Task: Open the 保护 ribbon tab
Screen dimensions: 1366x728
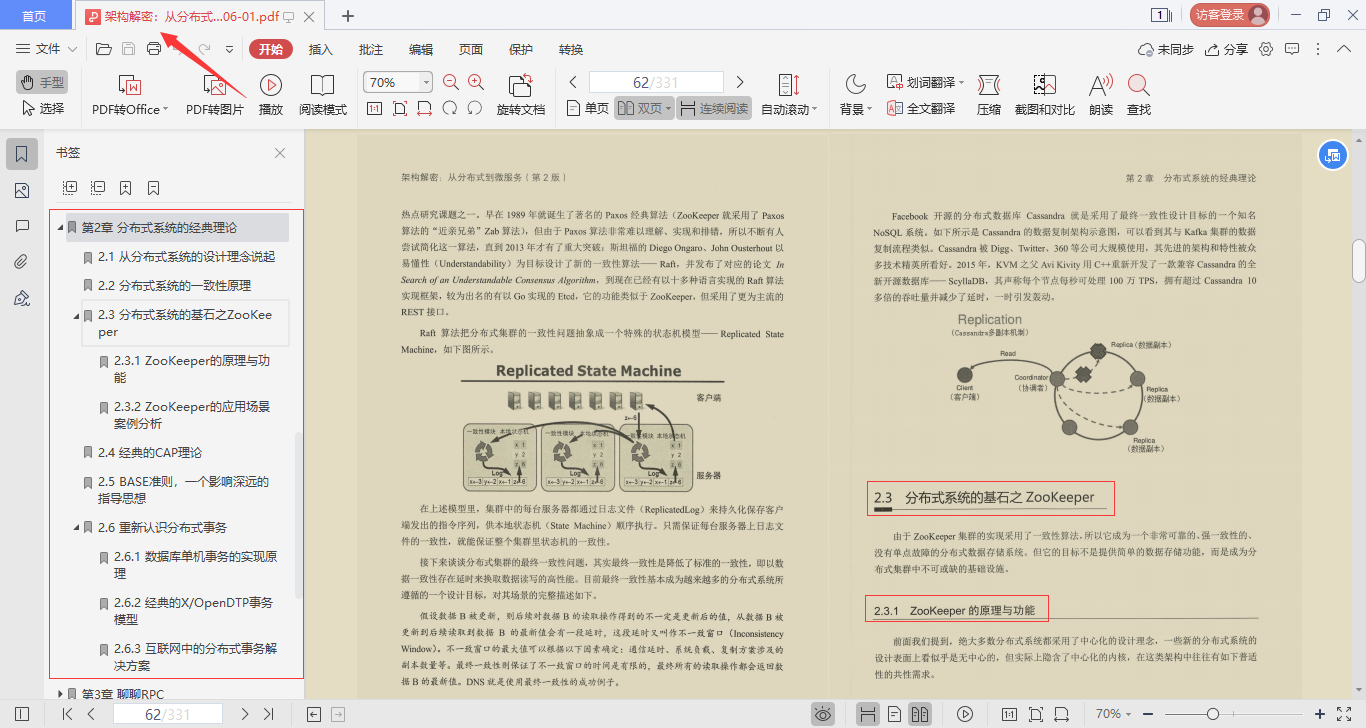Action: 521,49
